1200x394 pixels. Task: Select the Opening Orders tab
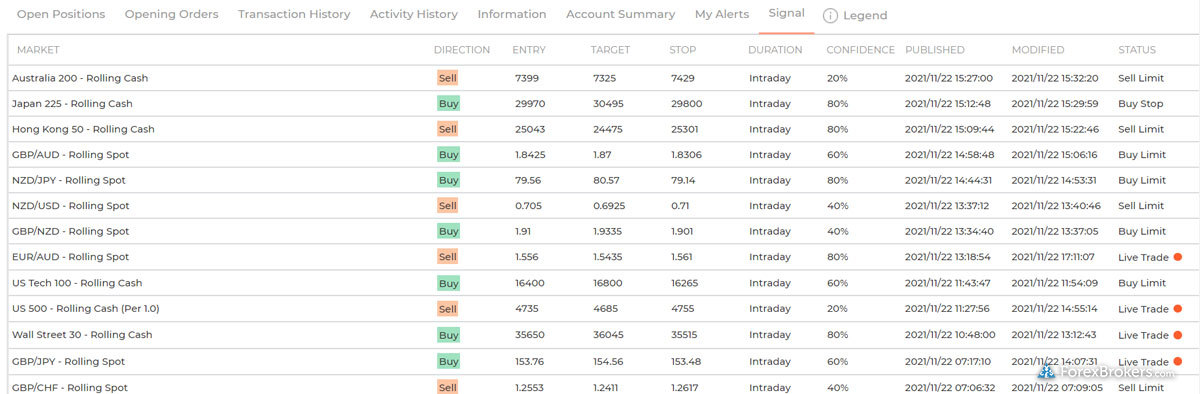point(172,15)
